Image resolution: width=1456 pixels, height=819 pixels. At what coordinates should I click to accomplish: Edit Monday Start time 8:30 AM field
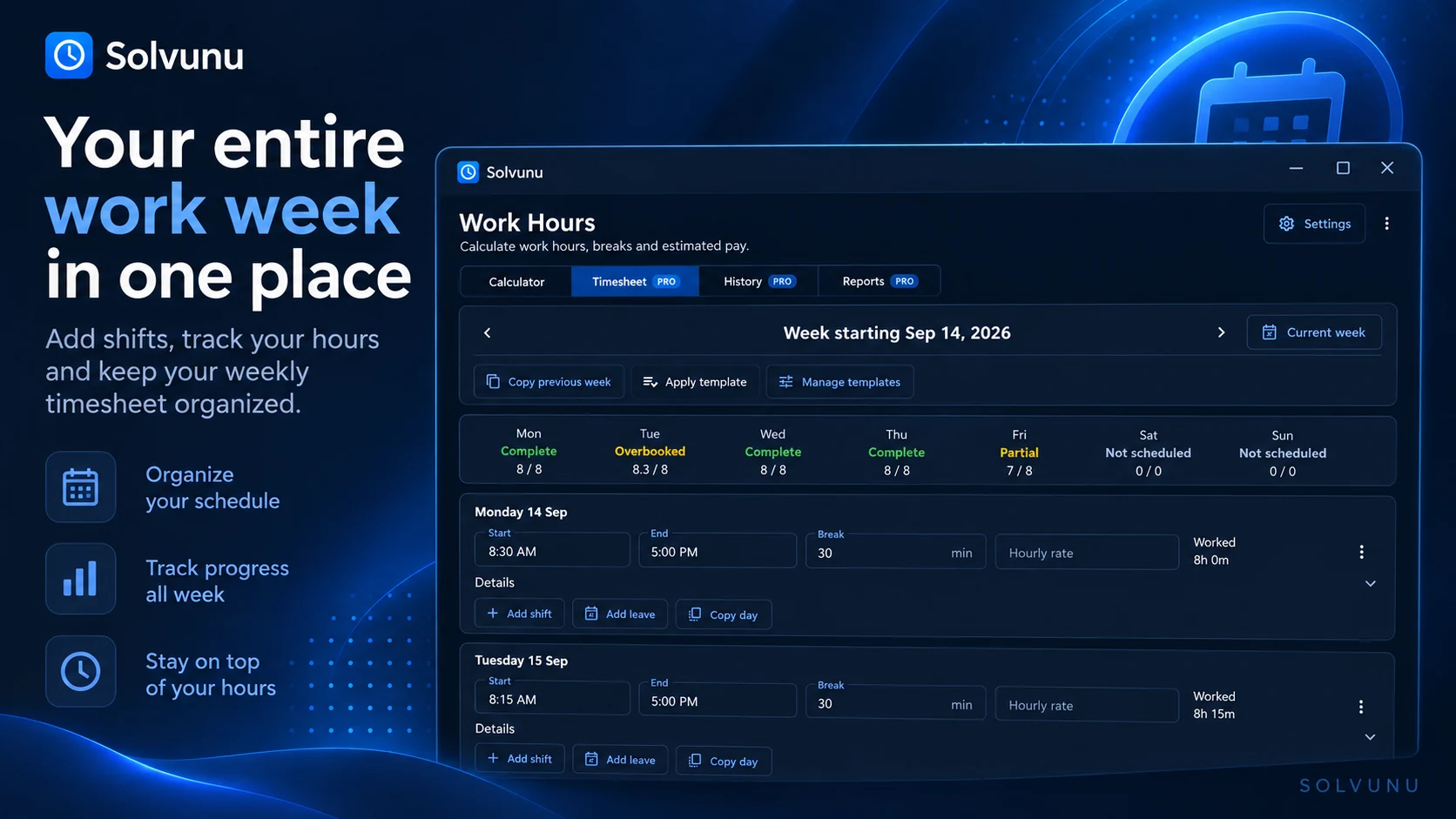[x=552, y=551]
